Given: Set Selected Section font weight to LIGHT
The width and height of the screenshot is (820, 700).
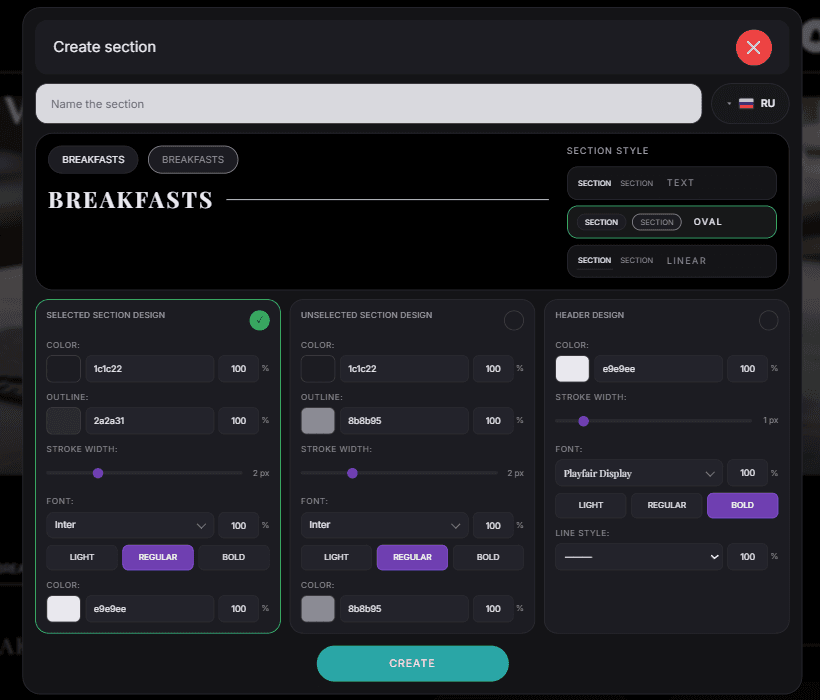Looking at the screenshot, I should tap(82, 557).
